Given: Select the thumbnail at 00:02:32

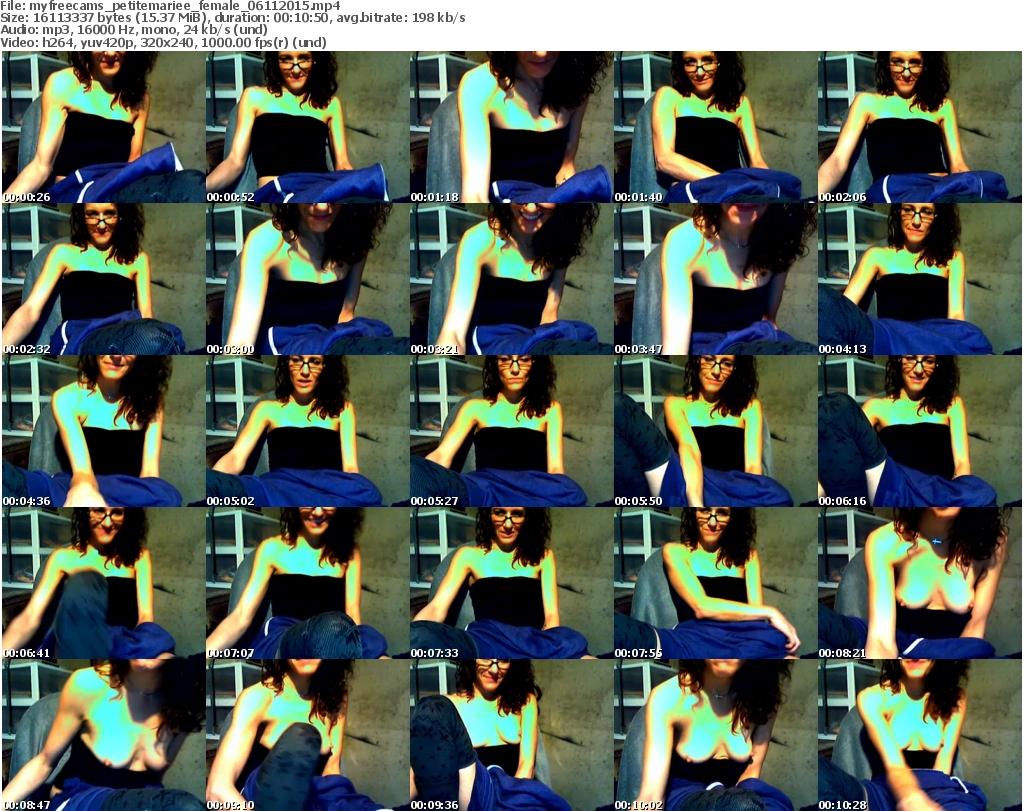Looking at the screenshot, I should pos(104,279).
